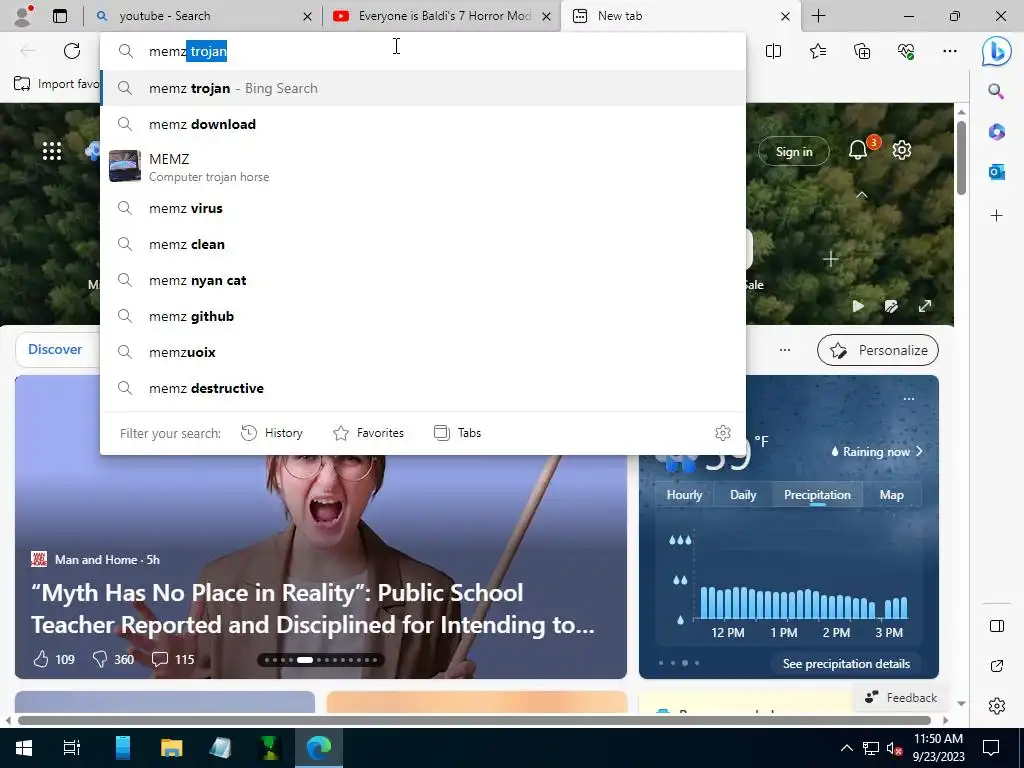The width and height of the screenshot is (1024, 768).
Task: Open Split screen view
Action: (x=773, y=51)
